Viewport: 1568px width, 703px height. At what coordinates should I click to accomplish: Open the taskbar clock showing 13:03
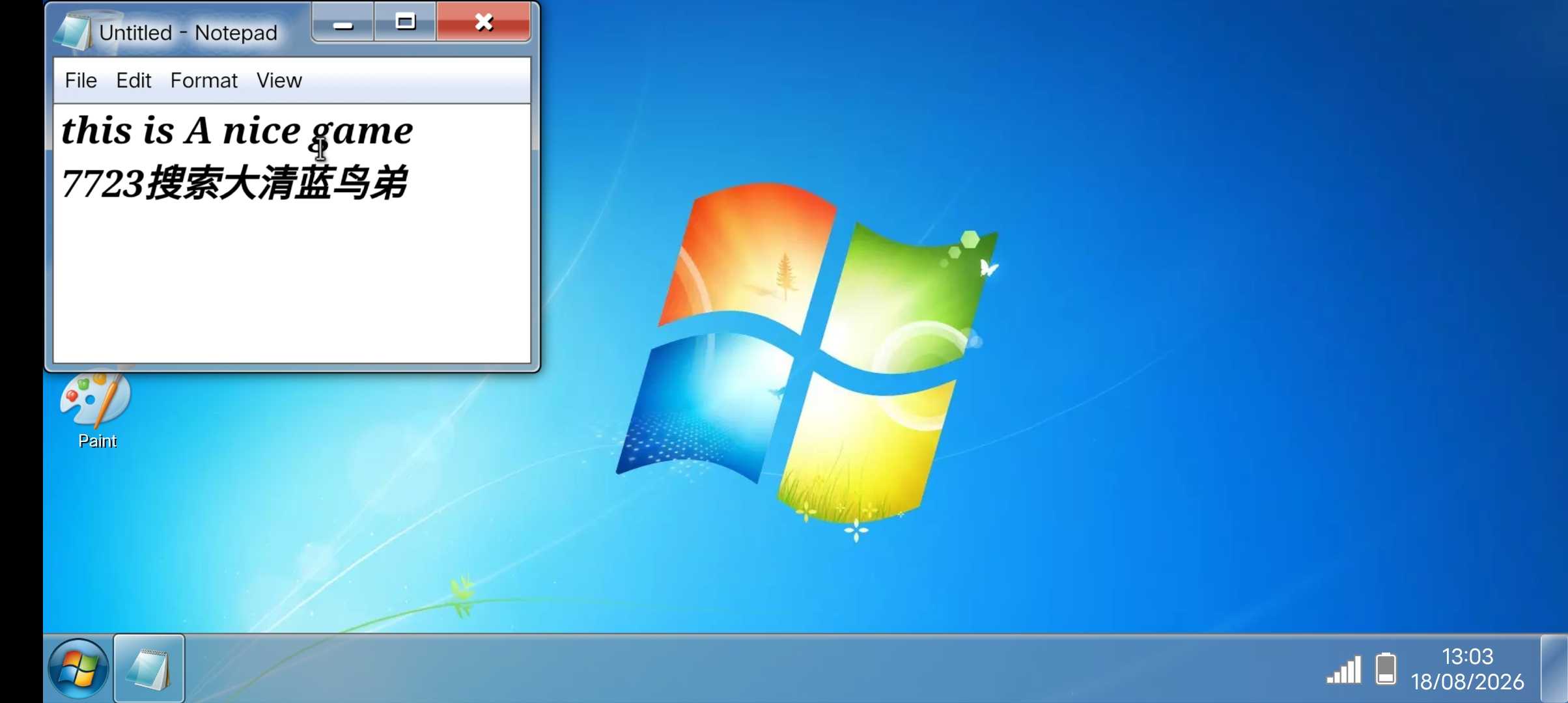[1467, 656]
